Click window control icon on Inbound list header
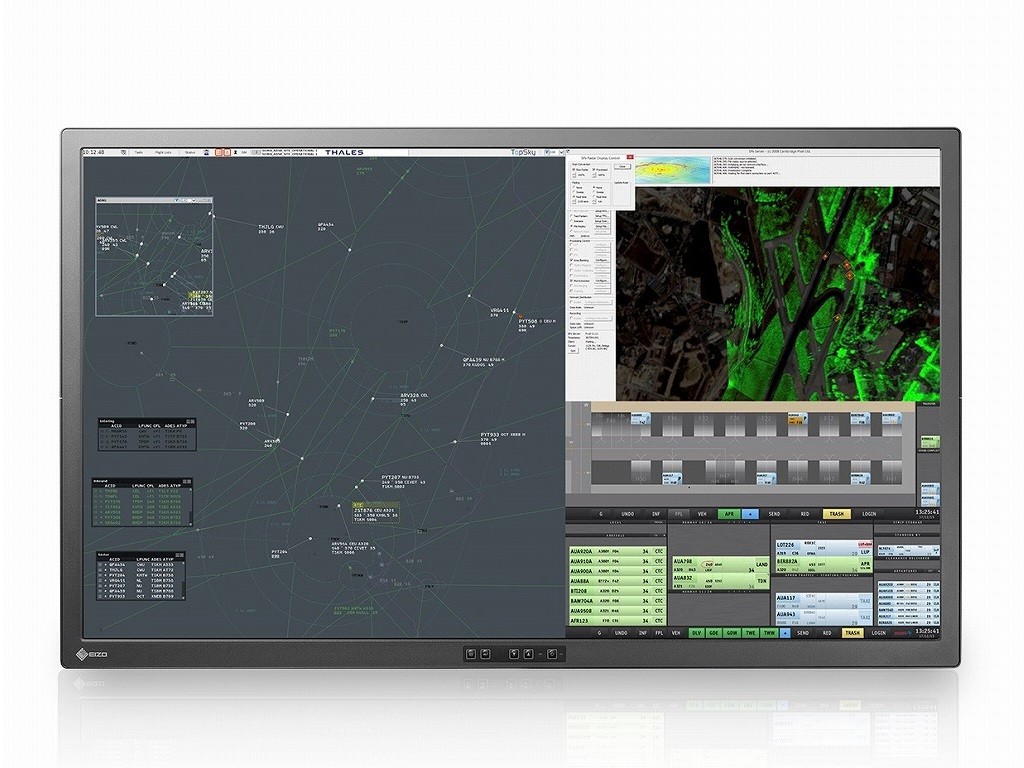This screenshot has height=768, width=1024. pos(187,481)
